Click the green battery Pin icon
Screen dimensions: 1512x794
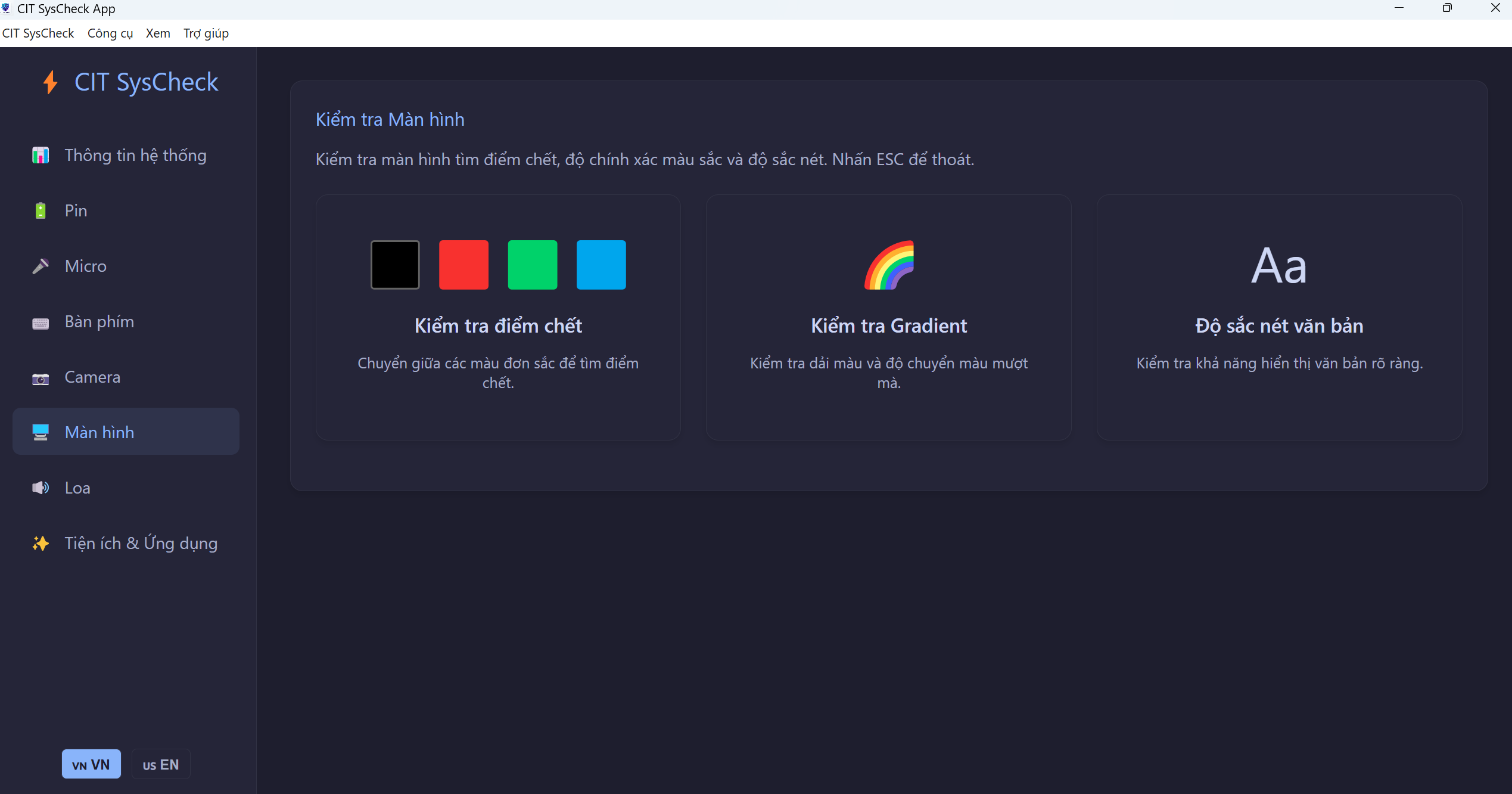[x=41, y=211]
